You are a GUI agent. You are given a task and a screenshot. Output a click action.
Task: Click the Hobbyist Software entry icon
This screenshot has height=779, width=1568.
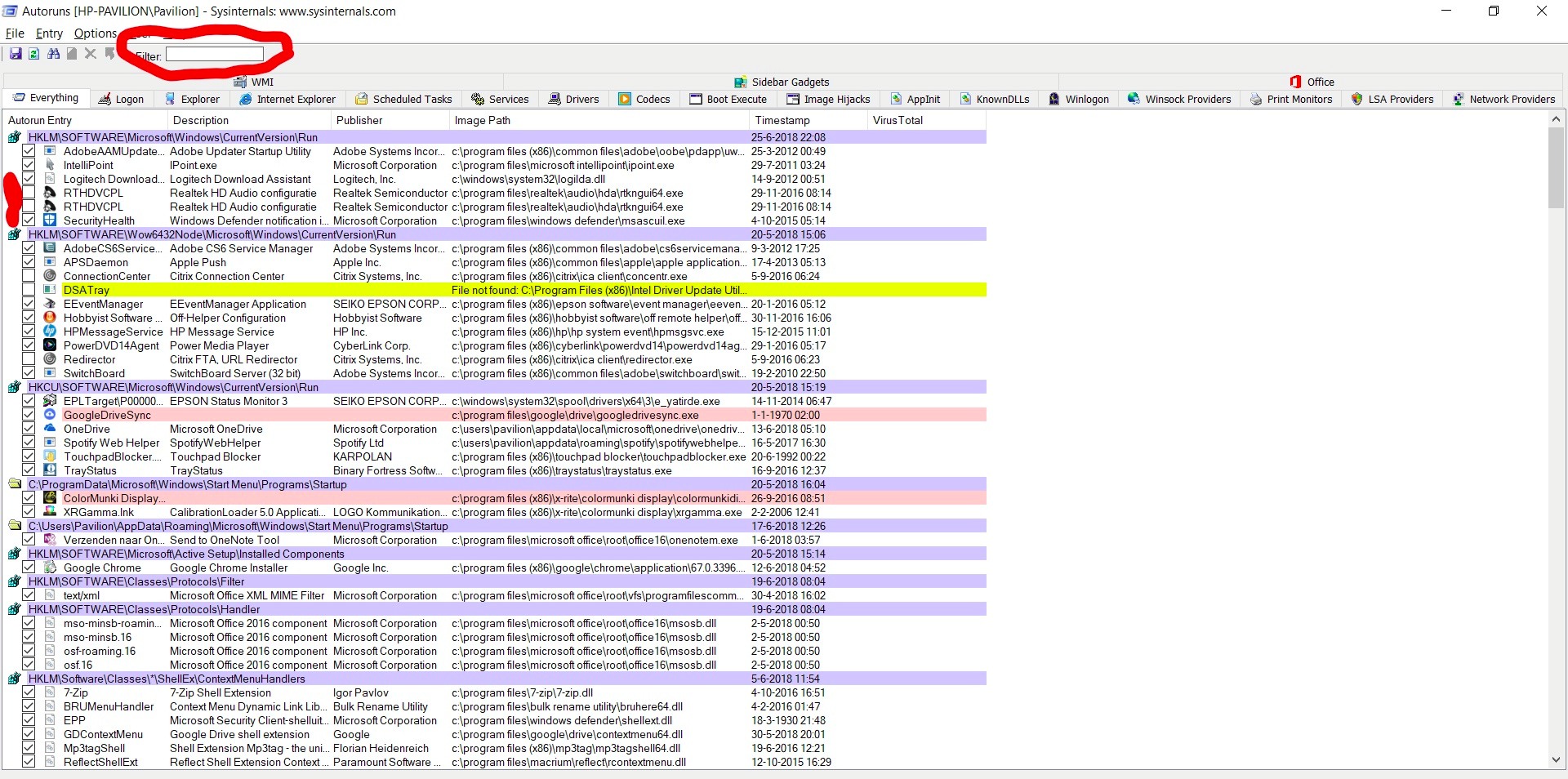coord(50,318)
